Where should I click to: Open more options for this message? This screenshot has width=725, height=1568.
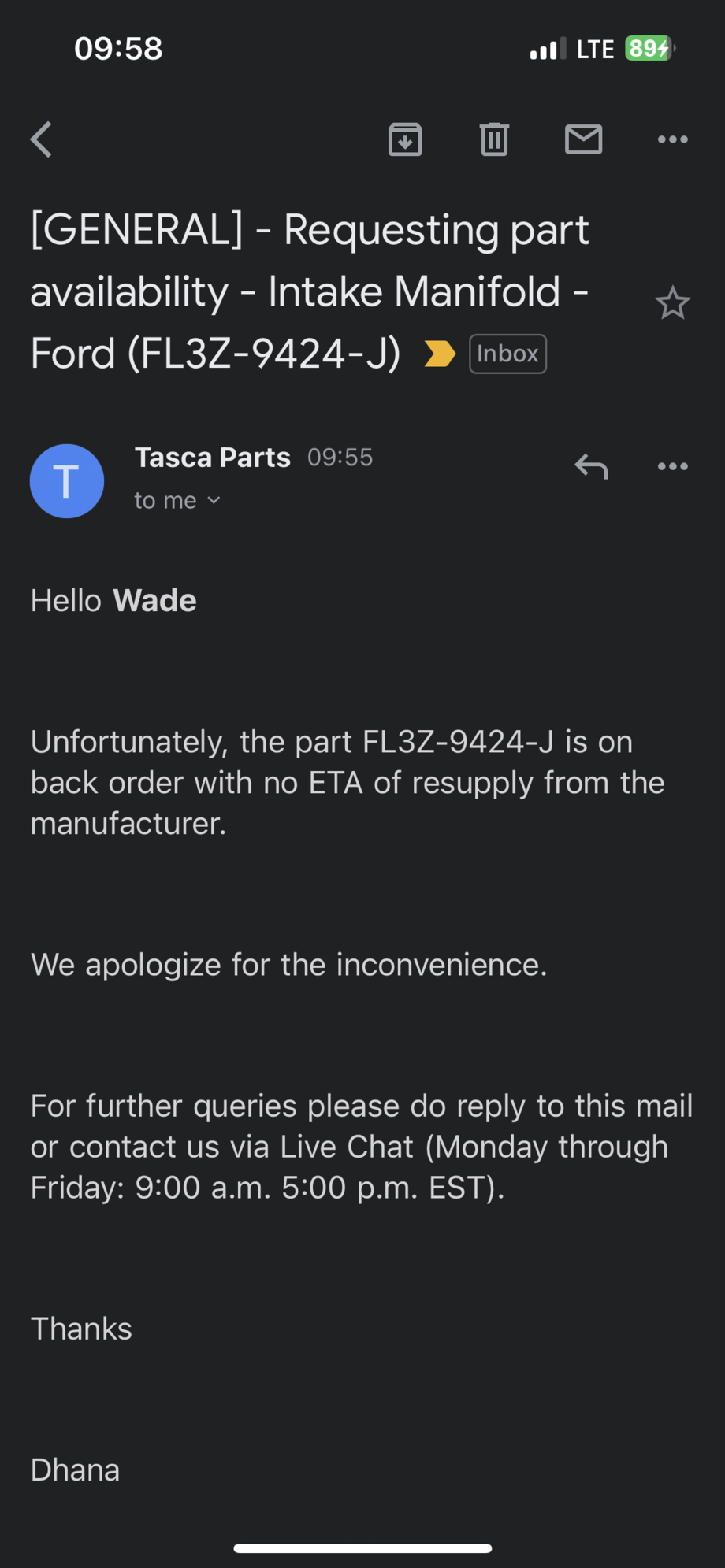pos(671,466)
